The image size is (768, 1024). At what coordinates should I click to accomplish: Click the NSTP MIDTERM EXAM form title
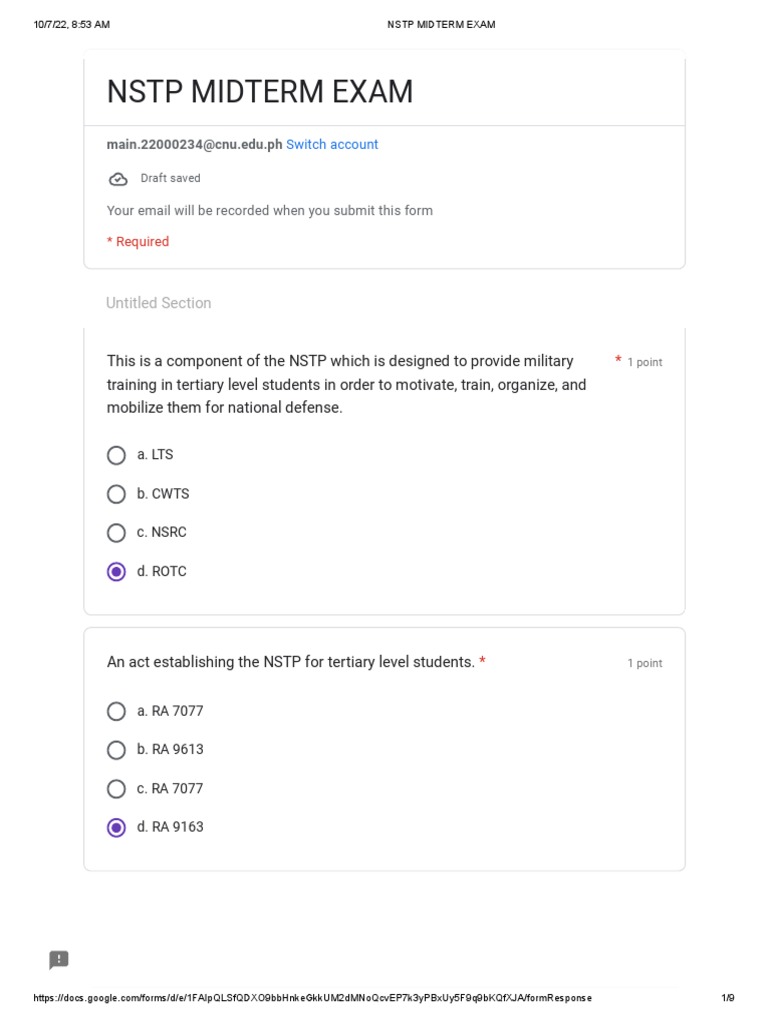click(x=260, y=92)
